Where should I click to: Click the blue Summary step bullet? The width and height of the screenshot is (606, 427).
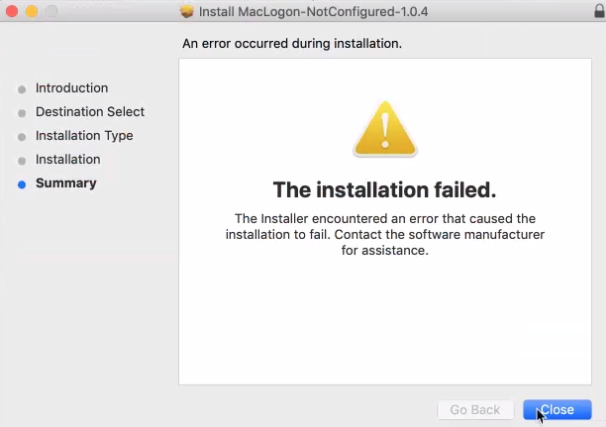22,185
